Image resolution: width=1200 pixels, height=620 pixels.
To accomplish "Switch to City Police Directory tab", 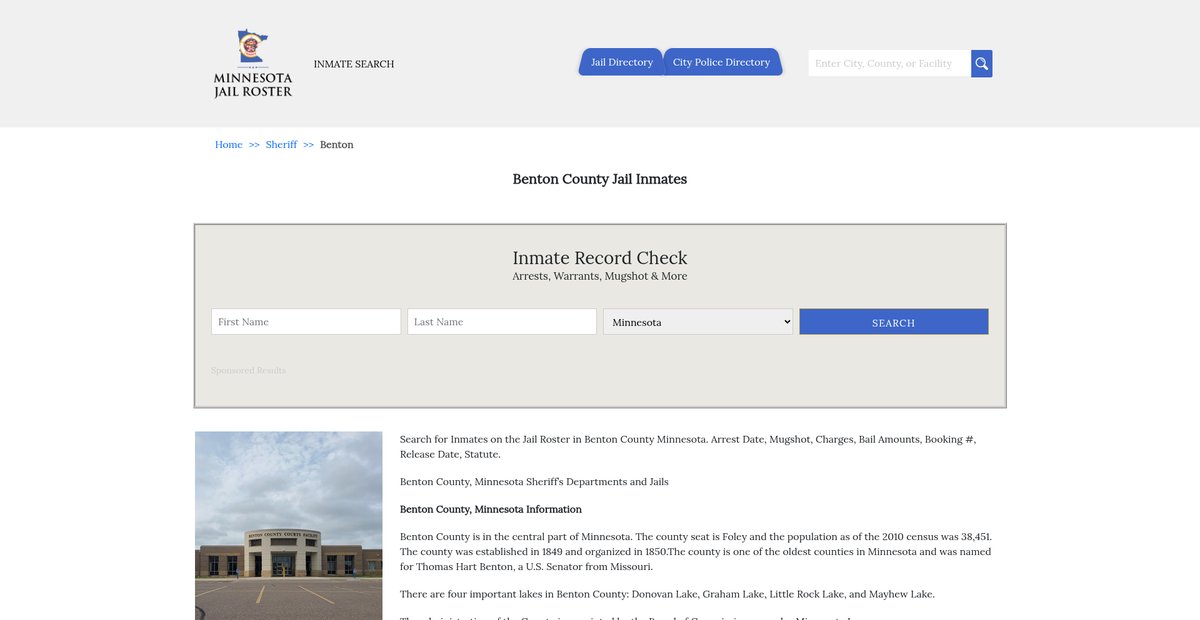I will click(721, 62).
